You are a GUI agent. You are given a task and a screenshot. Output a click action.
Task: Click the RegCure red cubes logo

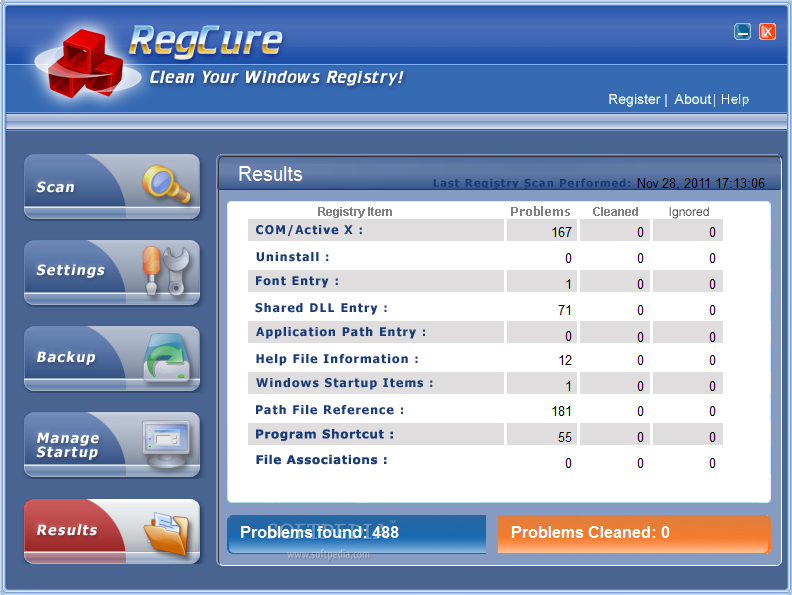pyautogui.click(x=87, y=63)
